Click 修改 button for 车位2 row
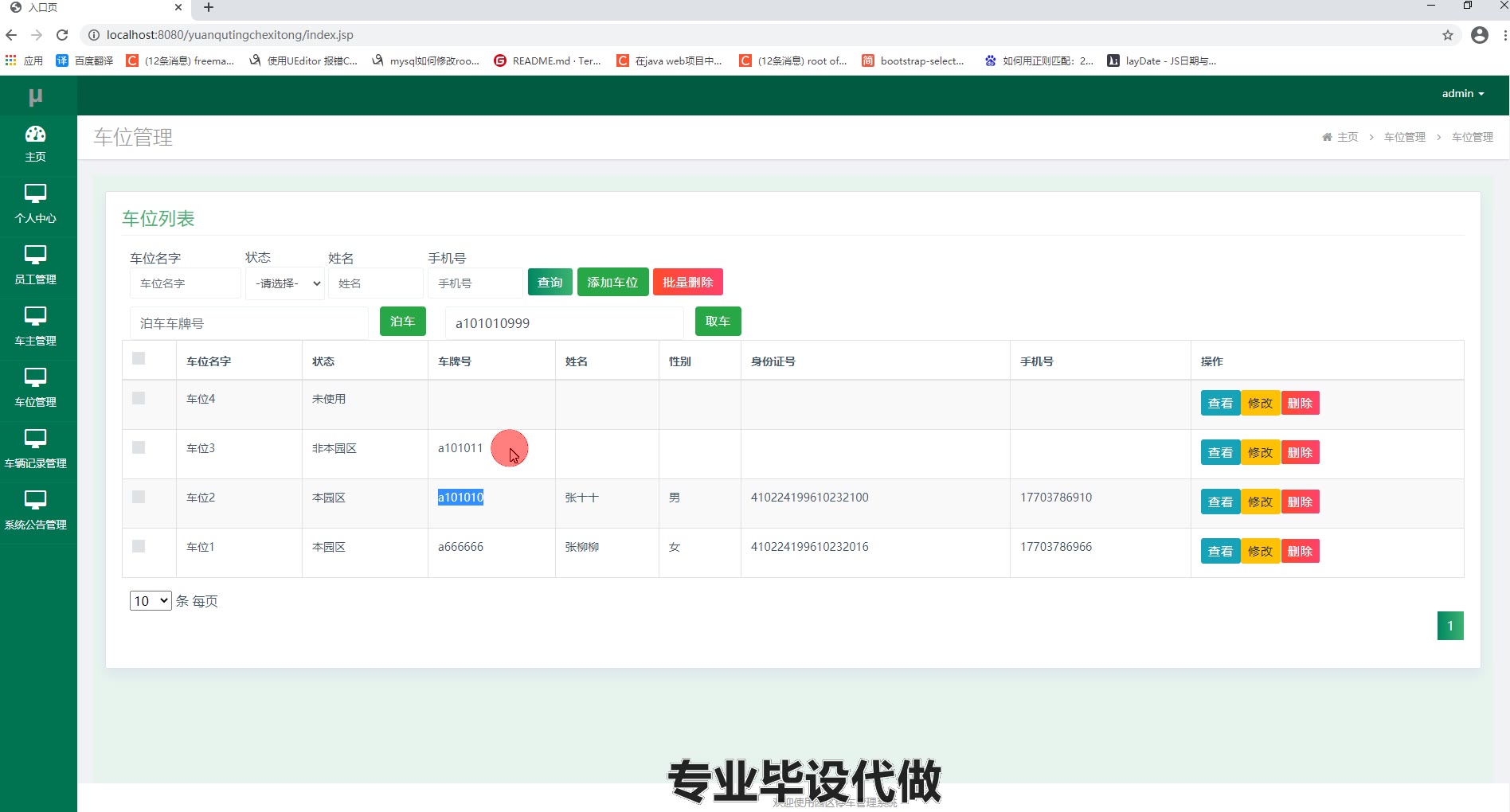Viewport: 1510px width, 812px height. pyautogui.click(x=1260, y=502)
